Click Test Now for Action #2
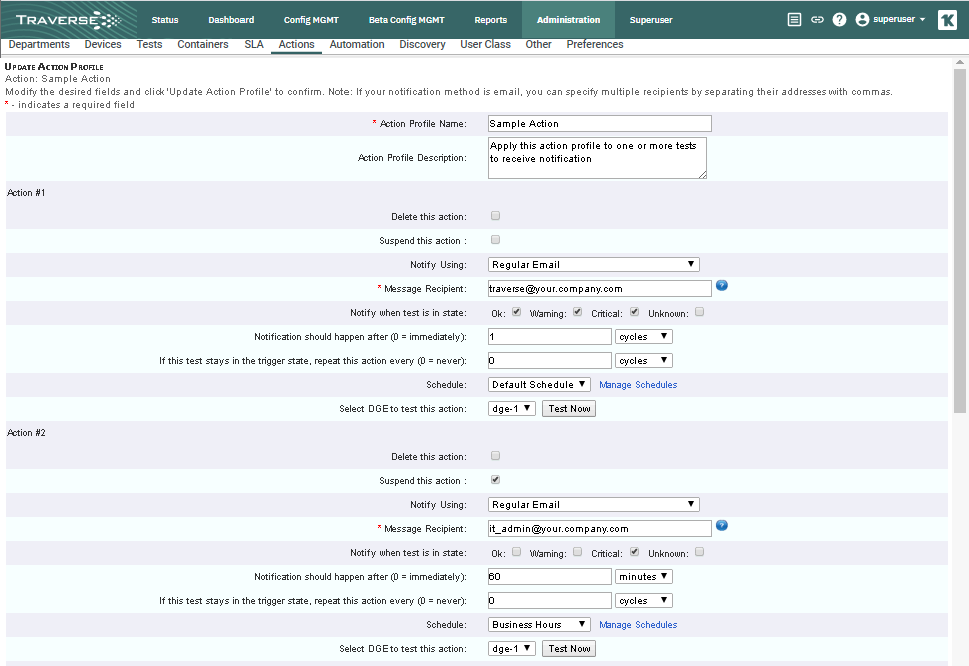 point(569,649)
